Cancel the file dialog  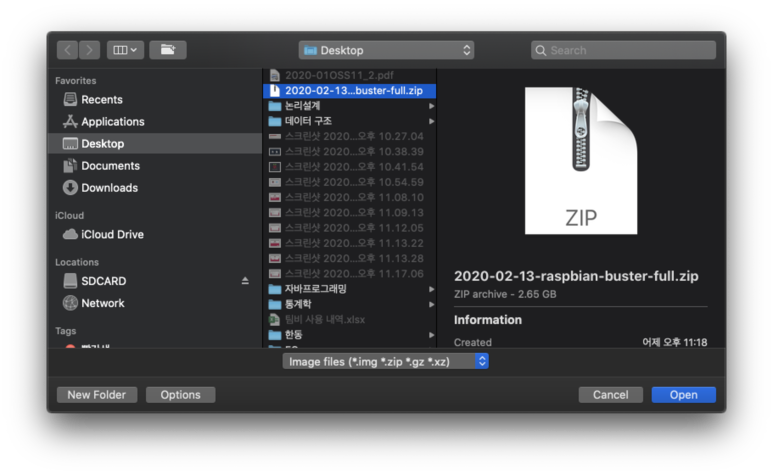coord(610,395)
